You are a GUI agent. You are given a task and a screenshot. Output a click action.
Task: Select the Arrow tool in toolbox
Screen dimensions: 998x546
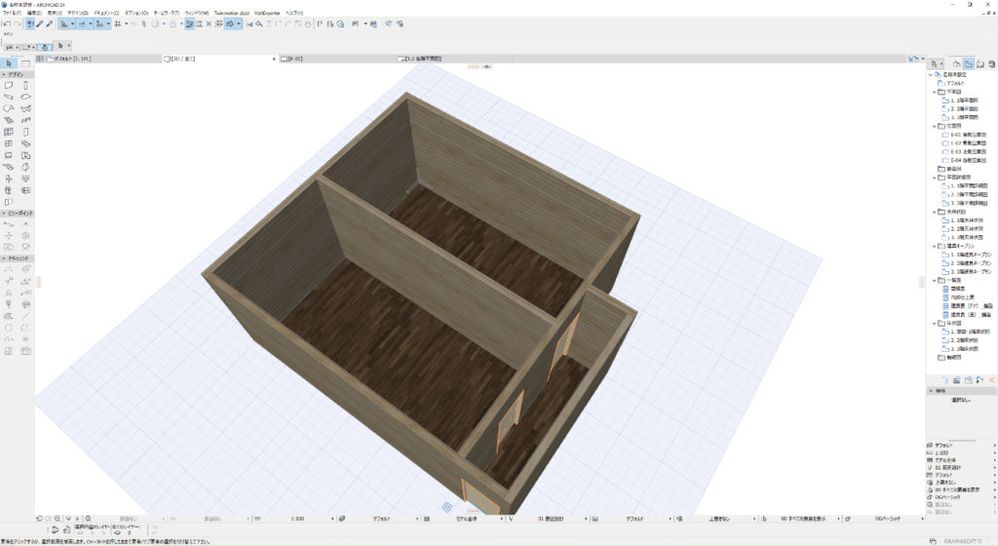[x=9, y=63]
